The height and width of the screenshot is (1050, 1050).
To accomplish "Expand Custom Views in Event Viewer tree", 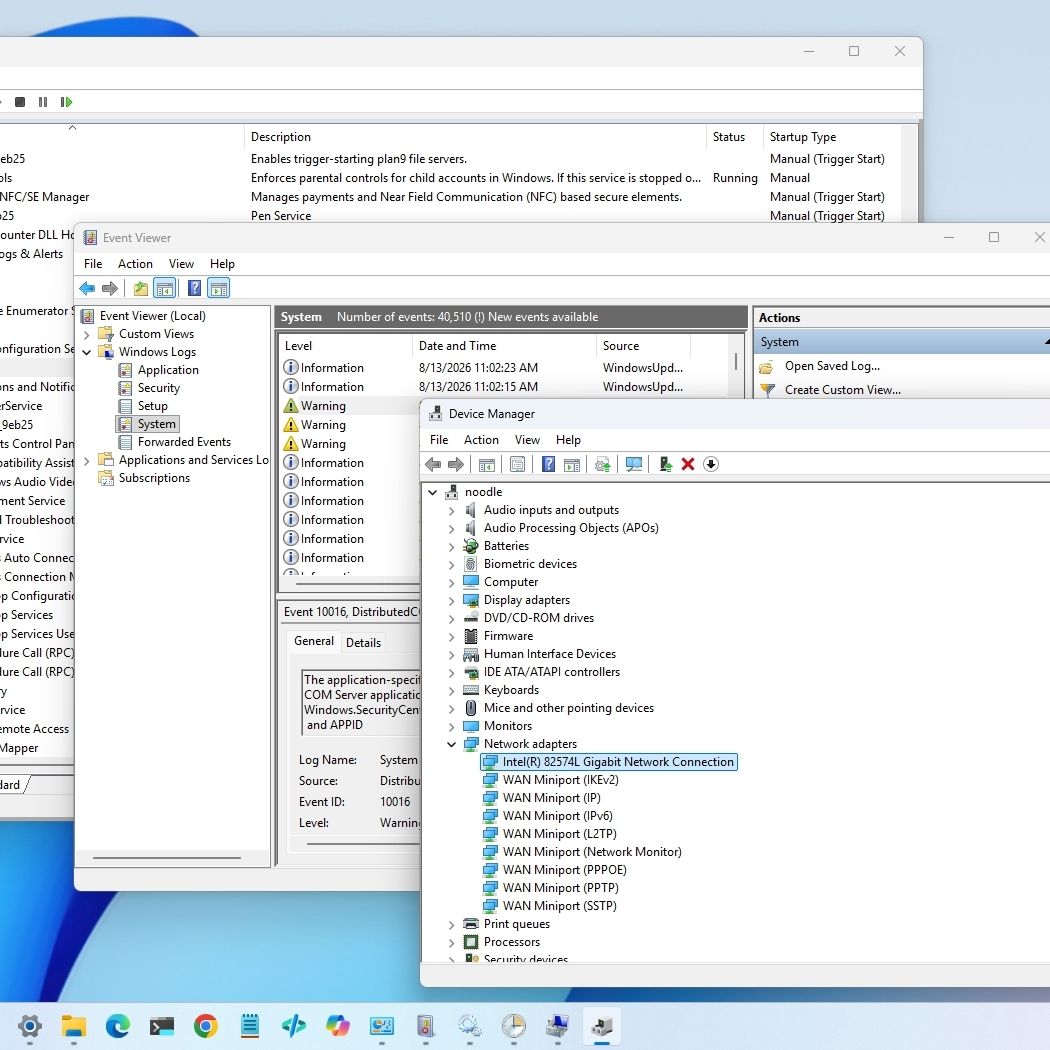I will [86, 334].
